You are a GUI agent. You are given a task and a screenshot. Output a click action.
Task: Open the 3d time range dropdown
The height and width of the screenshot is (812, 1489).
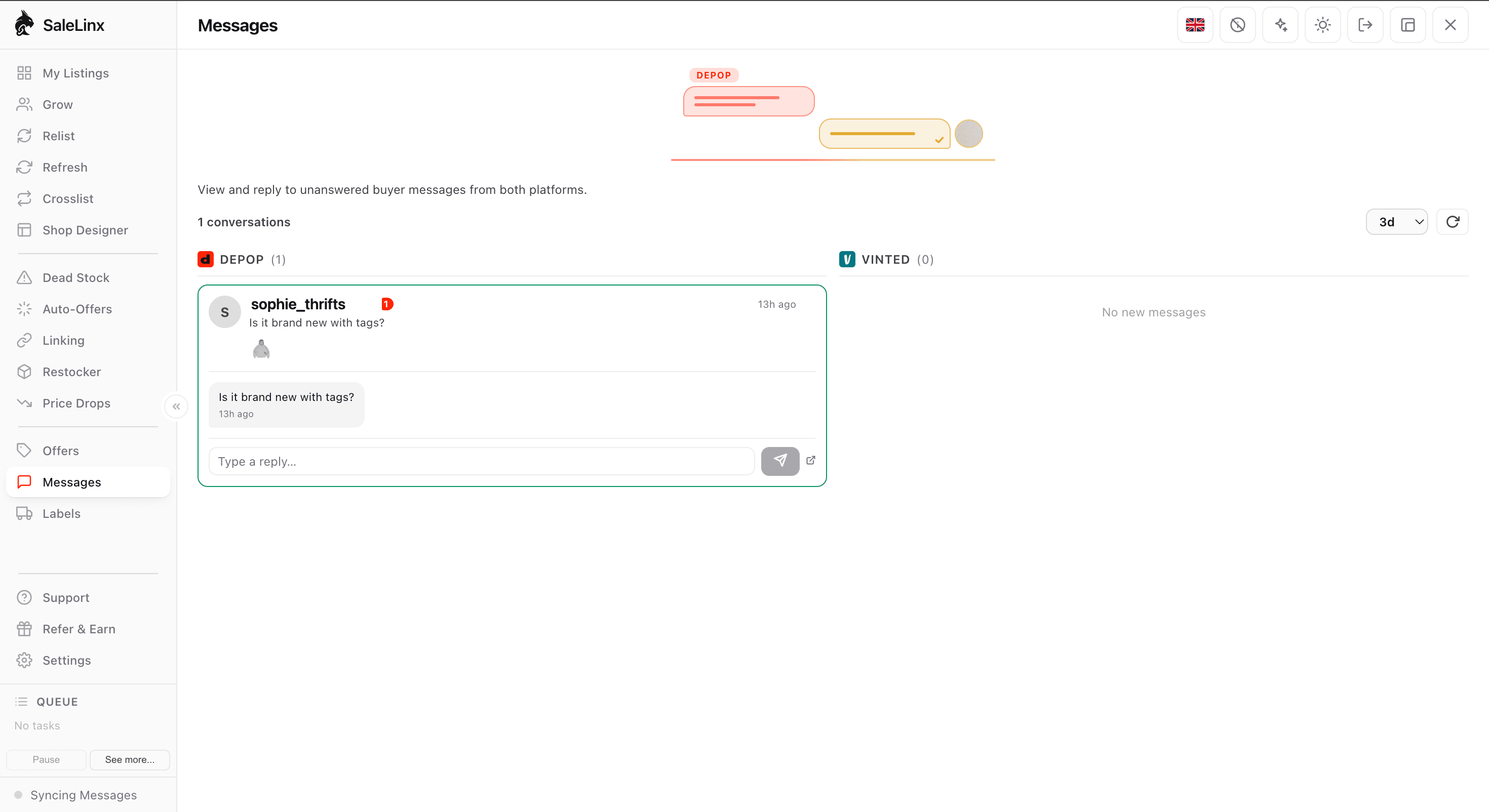[1396, 222]
